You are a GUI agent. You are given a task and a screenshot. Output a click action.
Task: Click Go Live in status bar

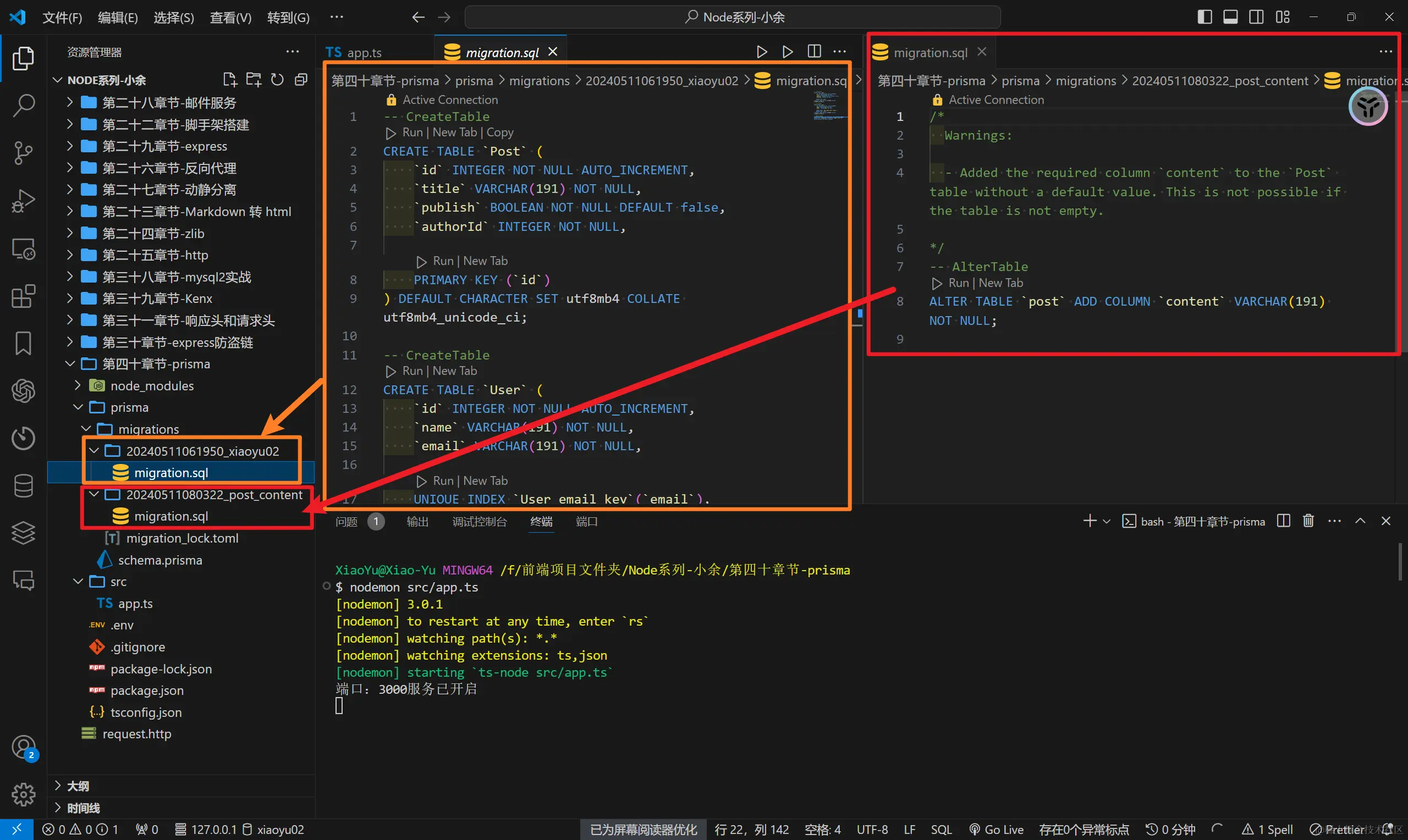[x=997, y=829]
